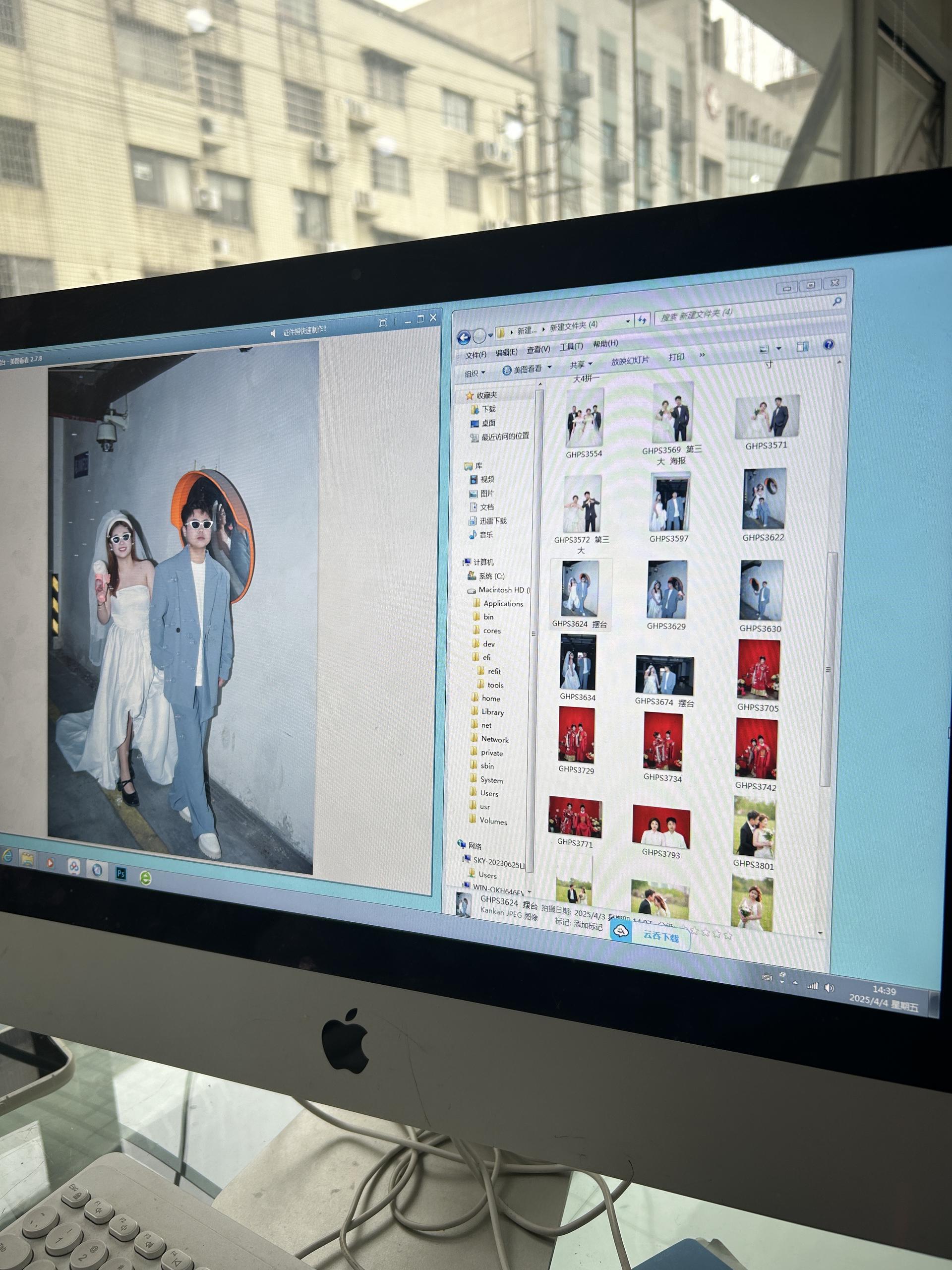Toggle the preview pane icon in Explorer toolbar
This screenshot has width=952, height=1270.
[802, 346]
